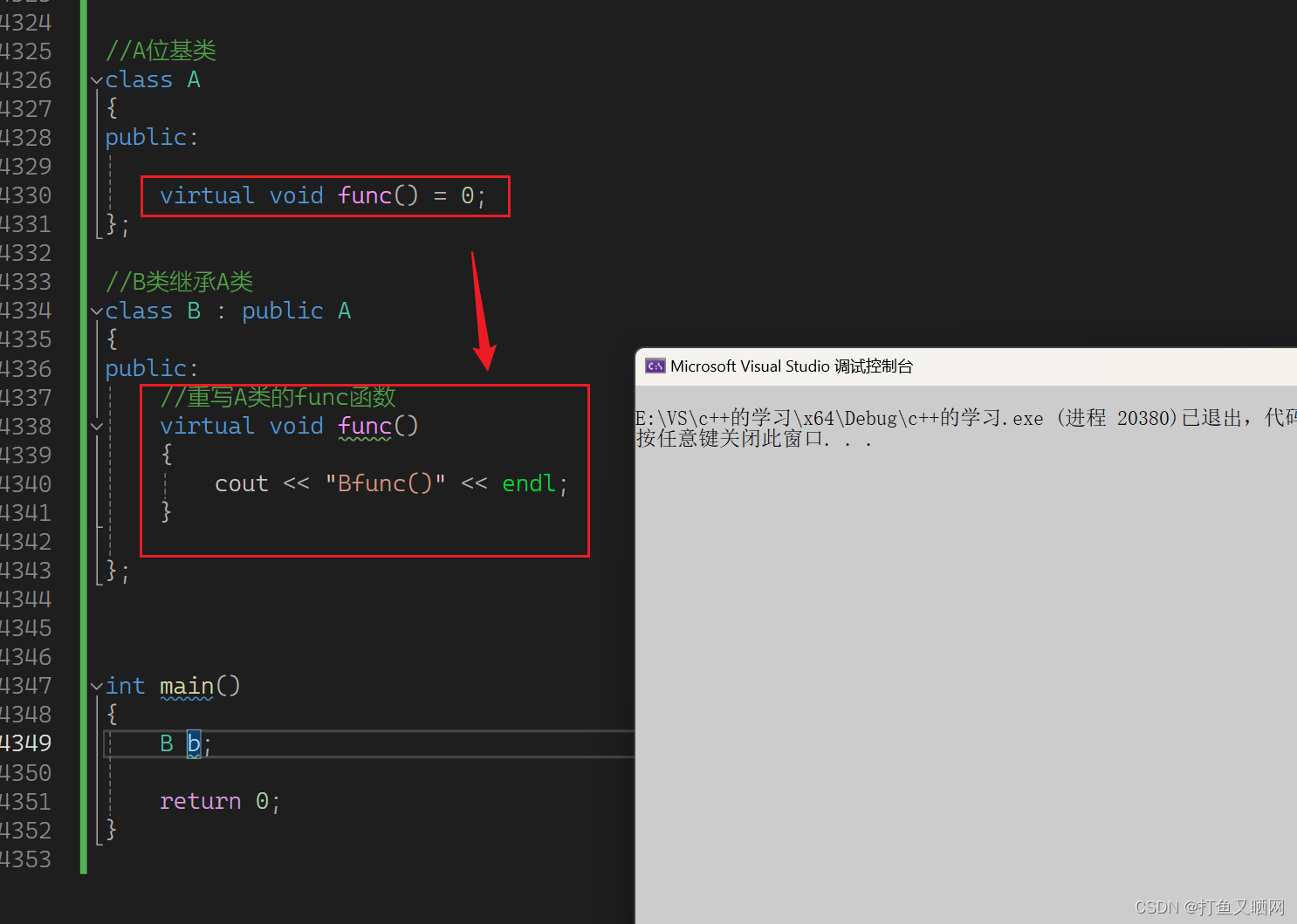Click the endl keyword in cout line
The image size is (1297, 924).
point(528,483)
